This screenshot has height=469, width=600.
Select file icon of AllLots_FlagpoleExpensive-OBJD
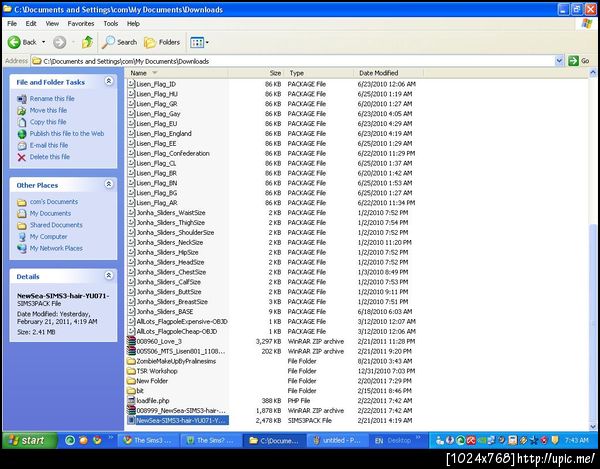(x=131, y=322)
